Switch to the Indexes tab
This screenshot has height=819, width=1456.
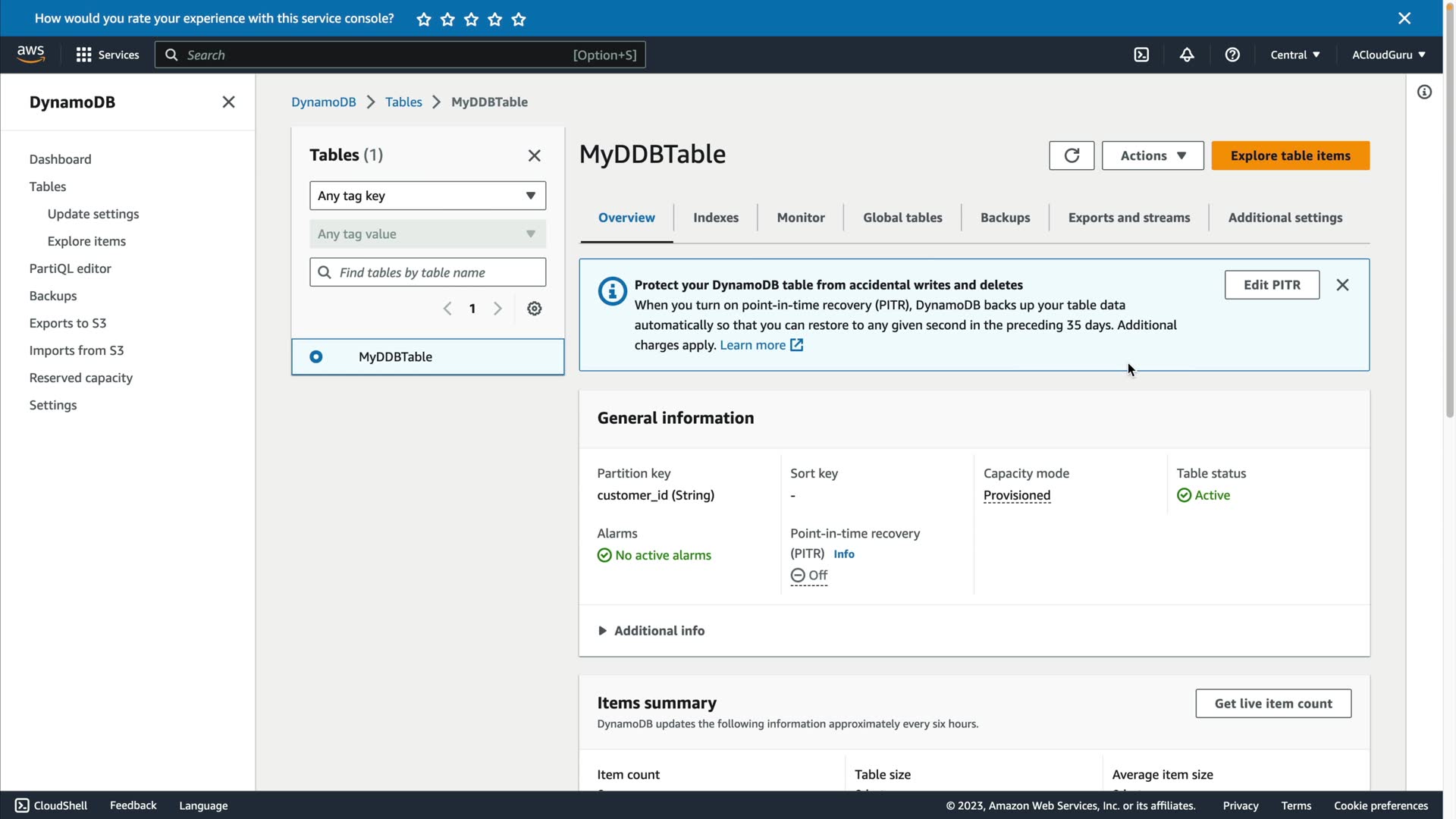coord(715,218)
